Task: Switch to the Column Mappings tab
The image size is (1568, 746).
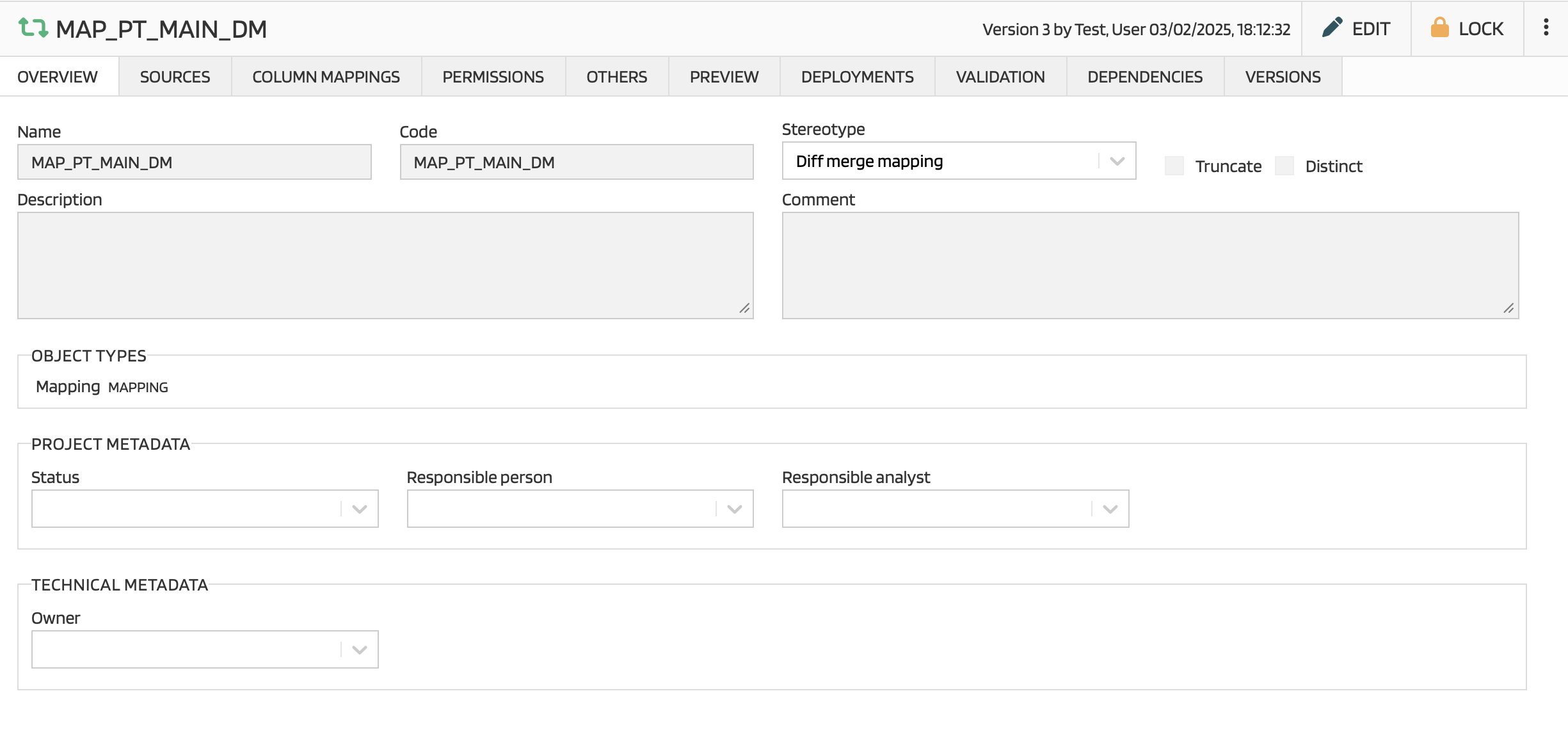Action: click(x=326, y=77)
